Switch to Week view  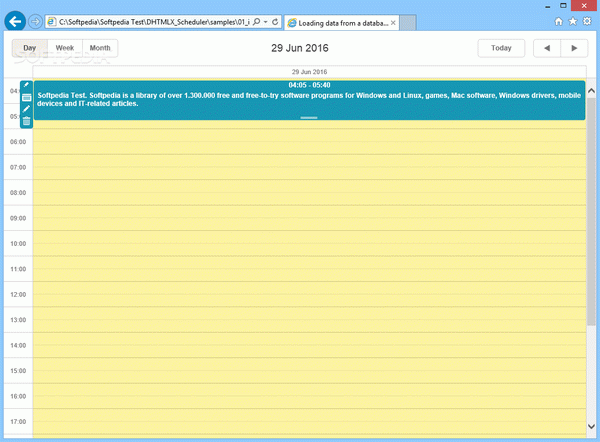65,48
